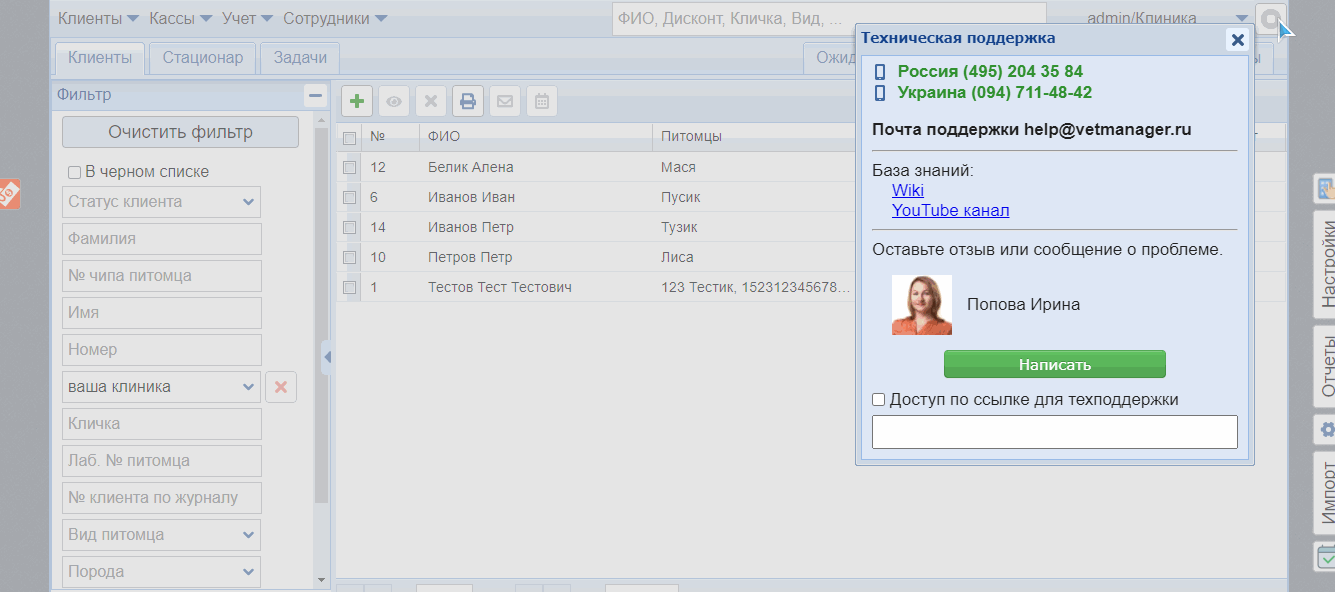Click the envelope mail icon in toolbar
The width and height of the screenshot is (1335, 592).
pyautogui.click(x=505, y=101)
